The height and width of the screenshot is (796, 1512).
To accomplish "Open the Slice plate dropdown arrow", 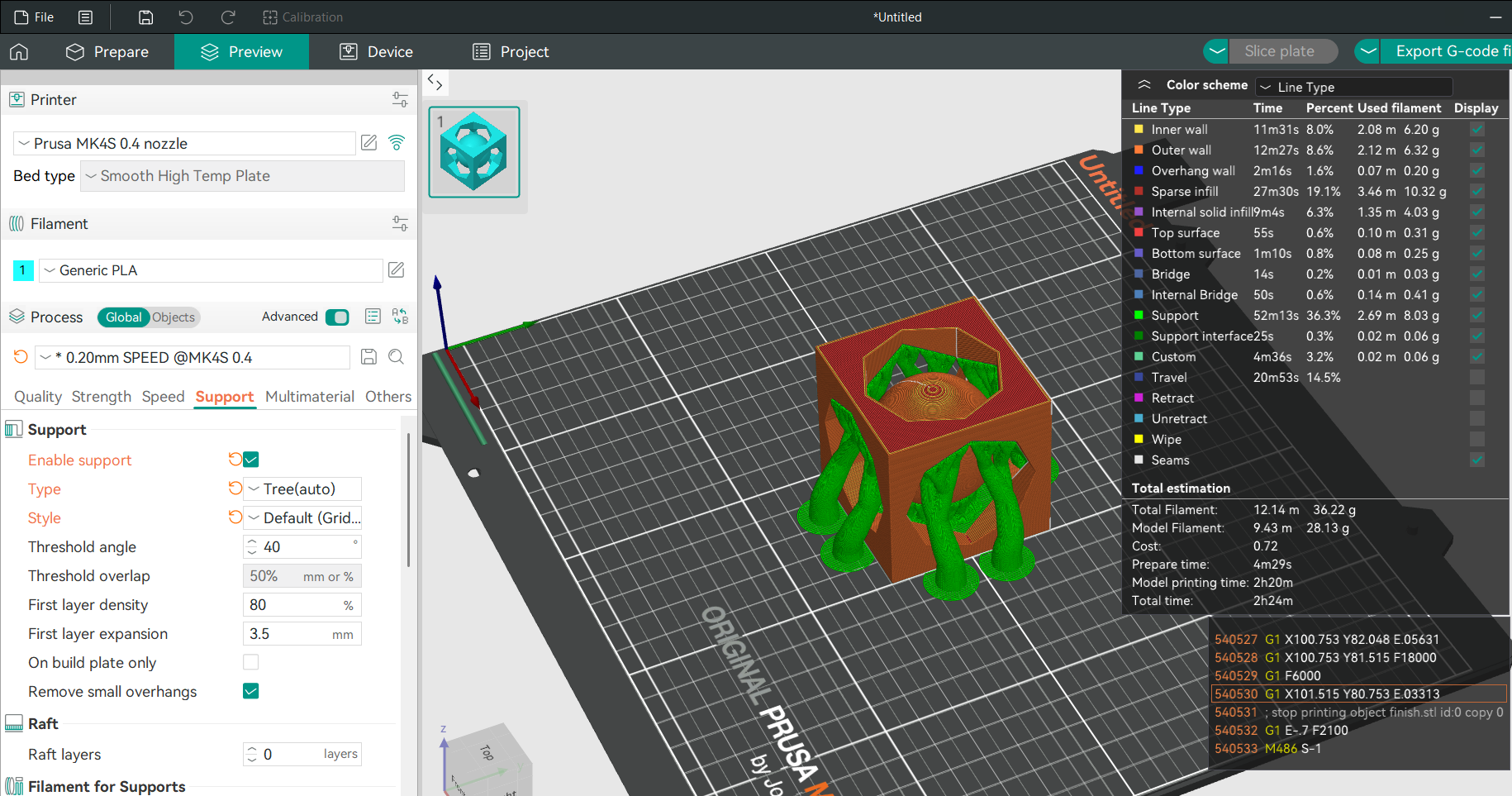I will pyautogui.click(x=1216, y=51).
